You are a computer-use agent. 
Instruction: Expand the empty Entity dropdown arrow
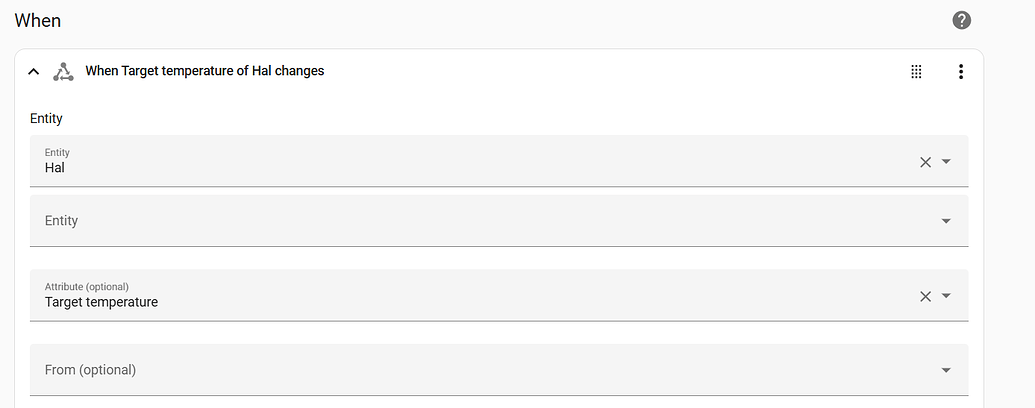(946, 221)
